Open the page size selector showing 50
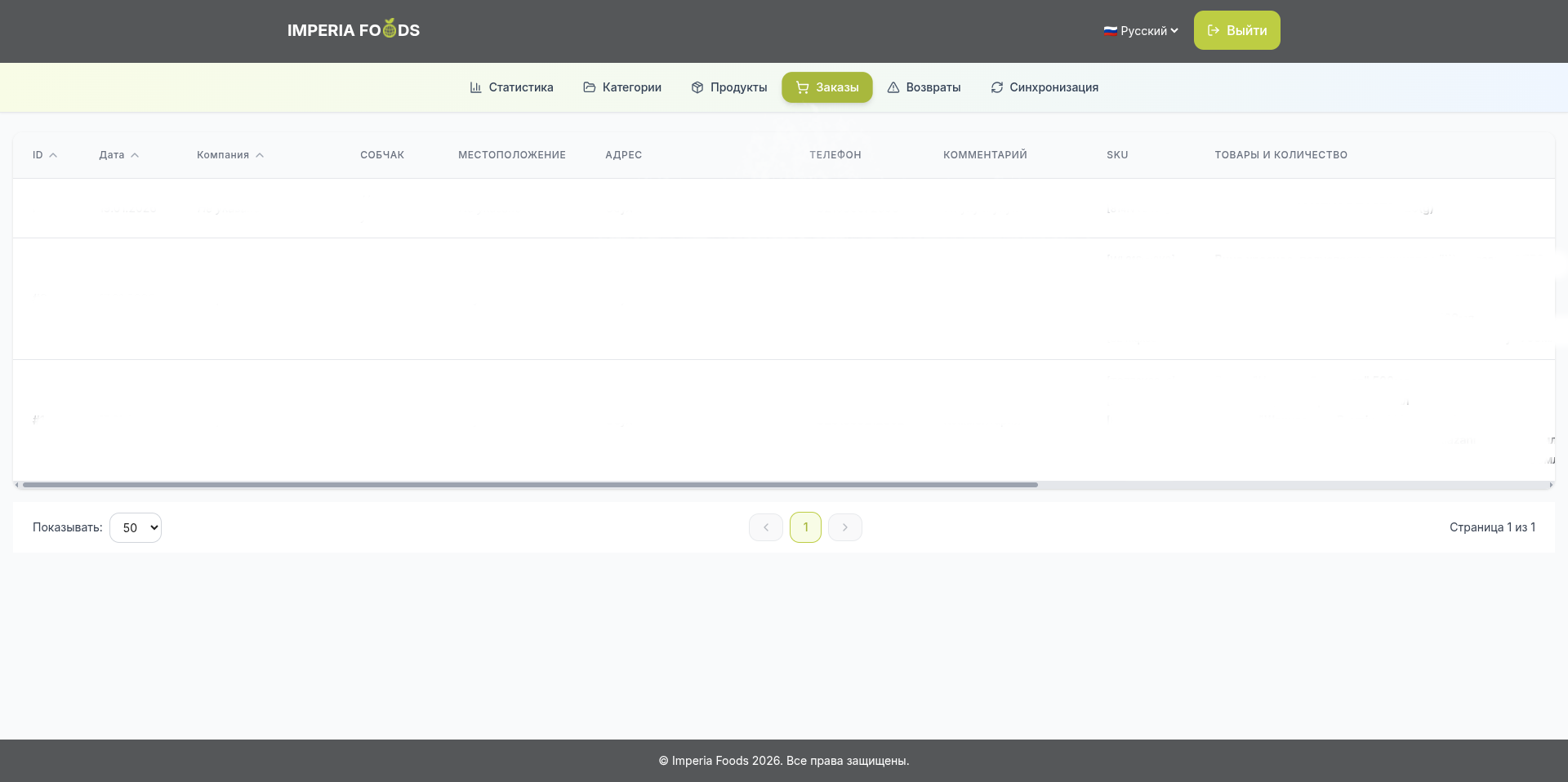Screen dimensions: 1568x782 [136, 527]
